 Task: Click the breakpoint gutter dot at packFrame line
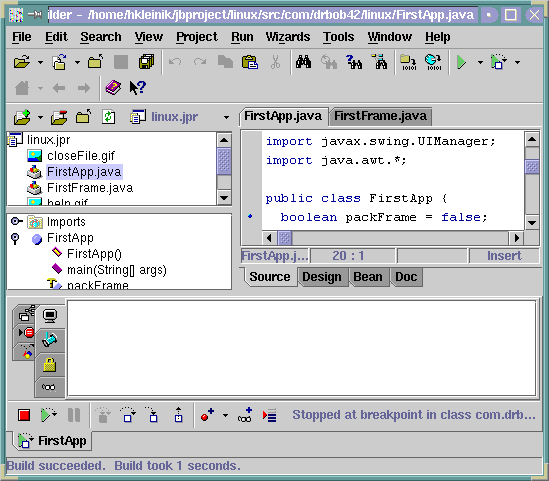(x=250, y=216)
